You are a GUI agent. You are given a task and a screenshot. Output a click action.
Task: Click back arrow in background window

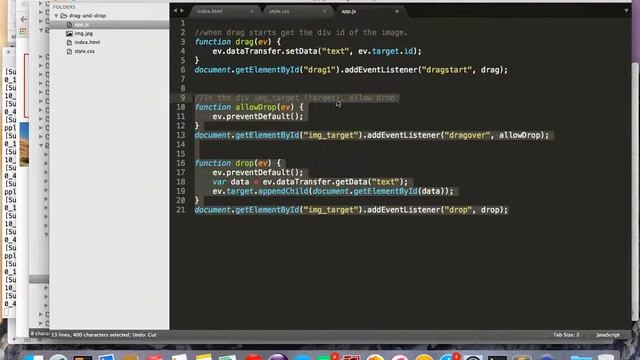coord(24,19)
